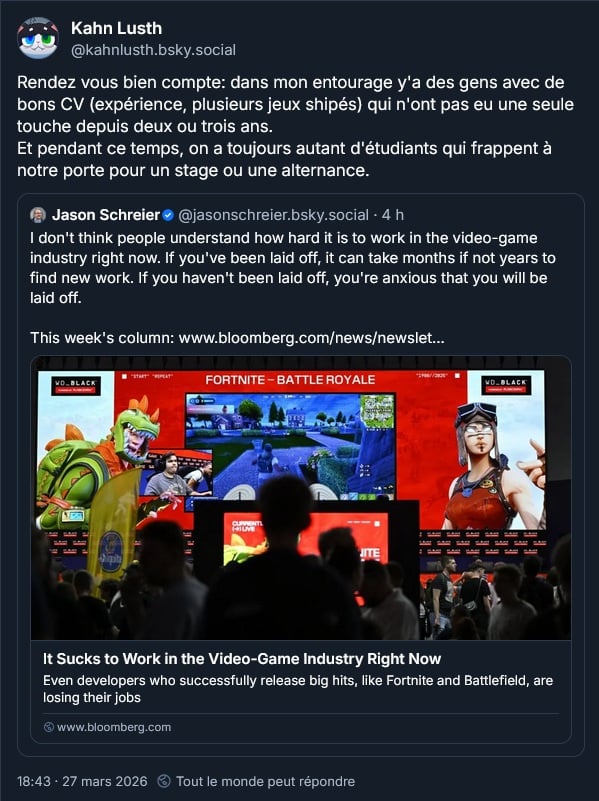Image resolution: width=599 pixels, height=801 pixels.
Task: Open the Fortnite Battle Royale preview image
Action: click(x=301, y=498)
